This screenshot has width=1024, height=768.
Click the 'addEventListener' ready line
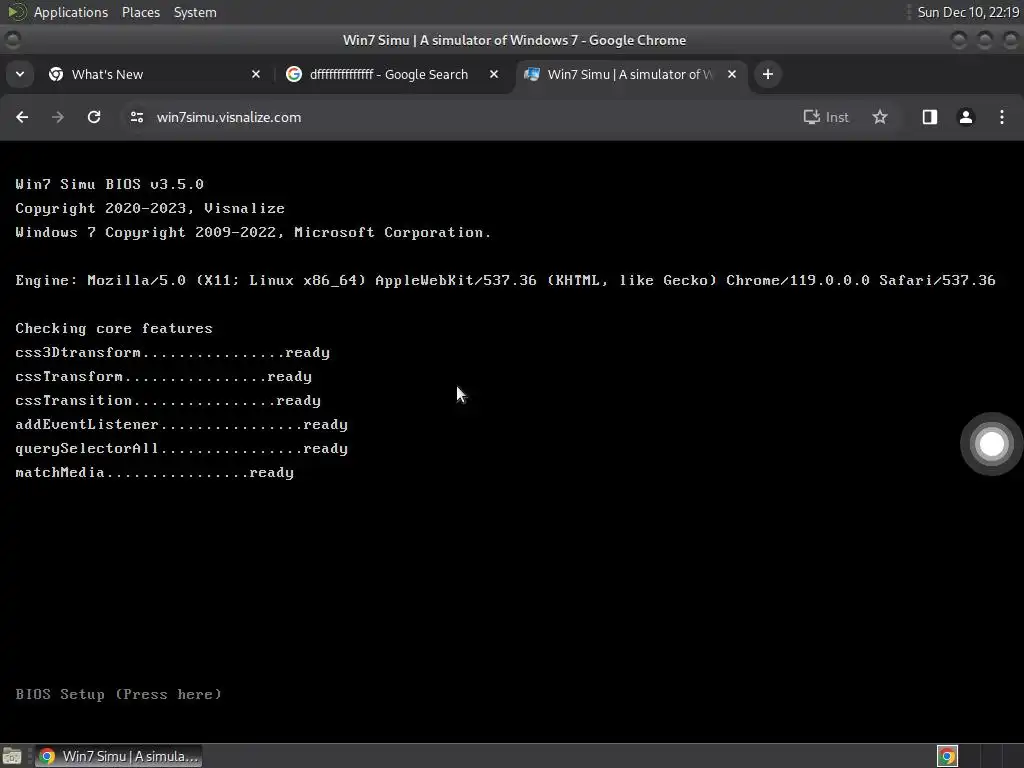click(182, 424)
